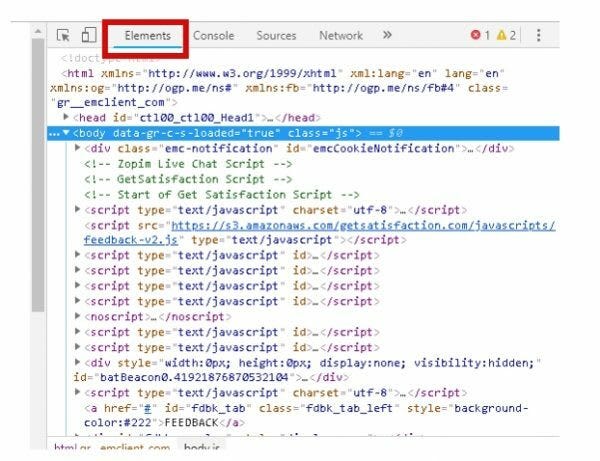Expand the script node after the Get Satisfaction comment
The image size is (600, 461).
click(x=77, y=209)
